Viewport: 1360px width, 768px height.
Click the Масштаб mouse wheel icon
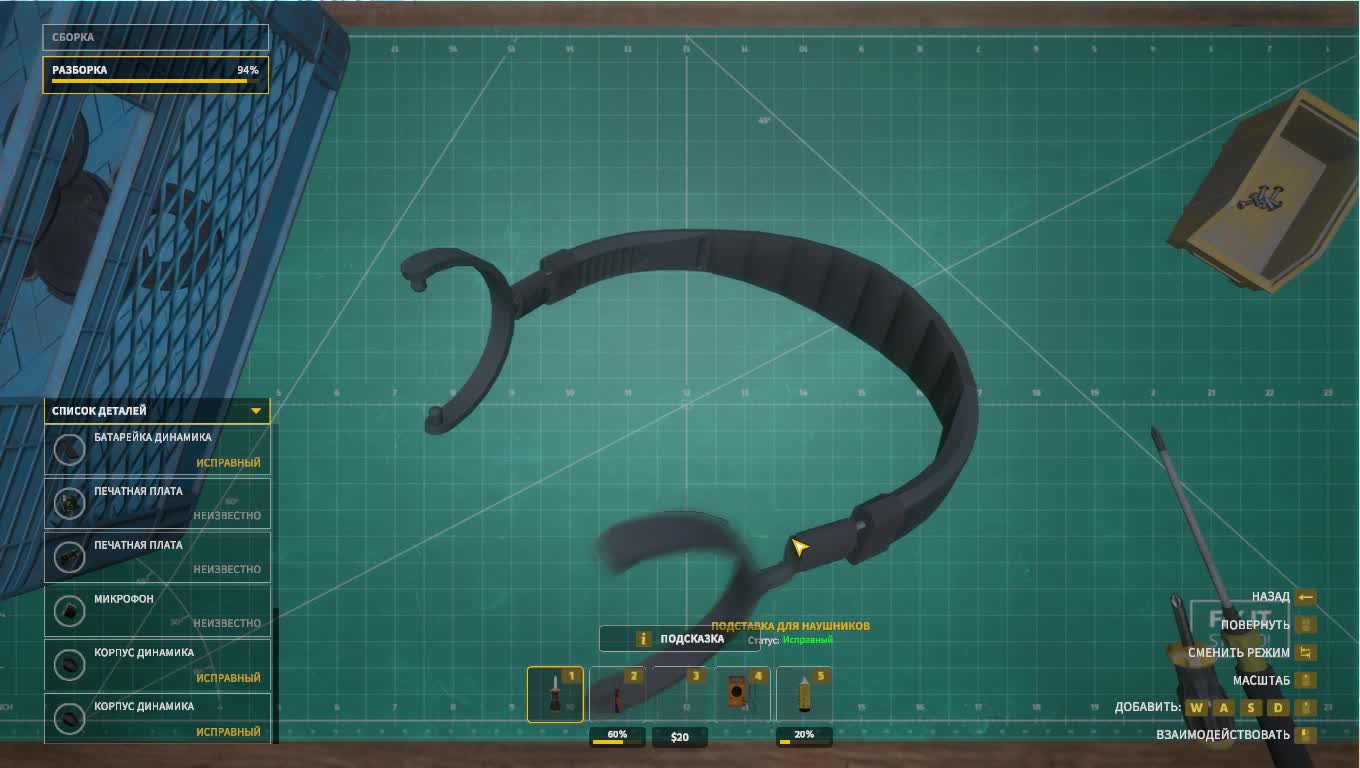[1305, 680]
